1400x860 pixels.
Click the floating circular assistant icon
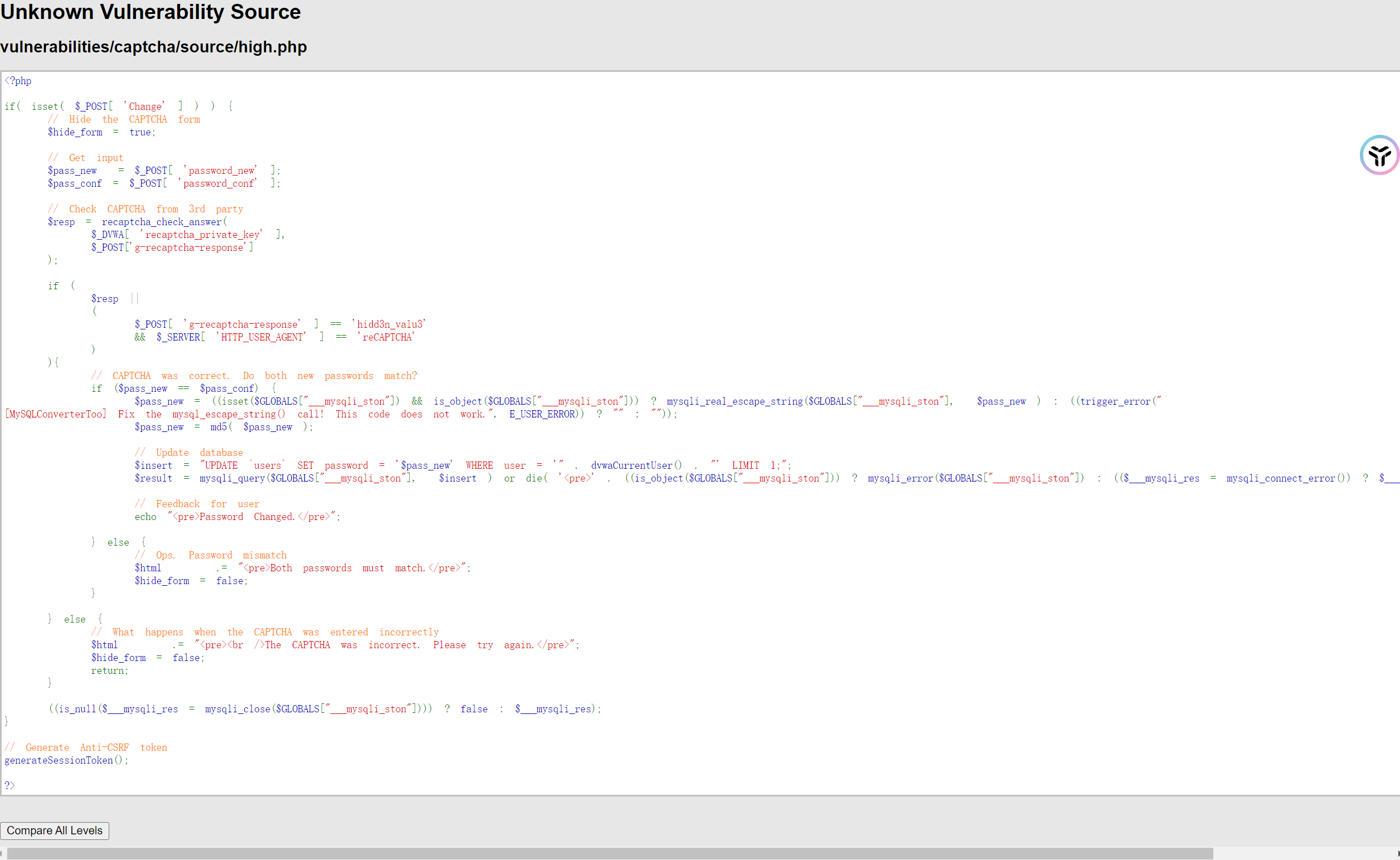tap(1379, 155)
